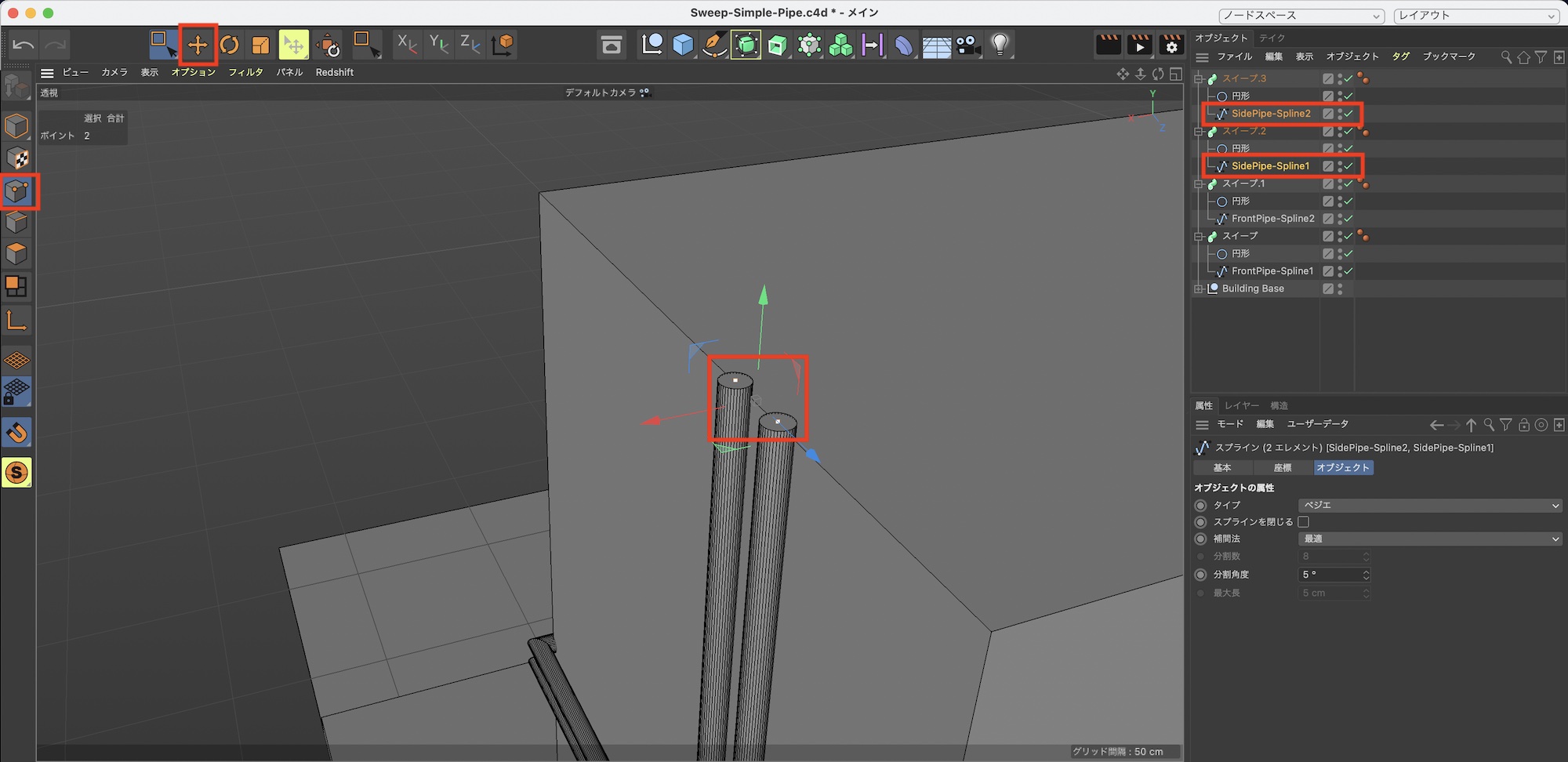Open Edit Render Settings gear clapper
Viewport: 1568px width, 762px height.
1171,45
